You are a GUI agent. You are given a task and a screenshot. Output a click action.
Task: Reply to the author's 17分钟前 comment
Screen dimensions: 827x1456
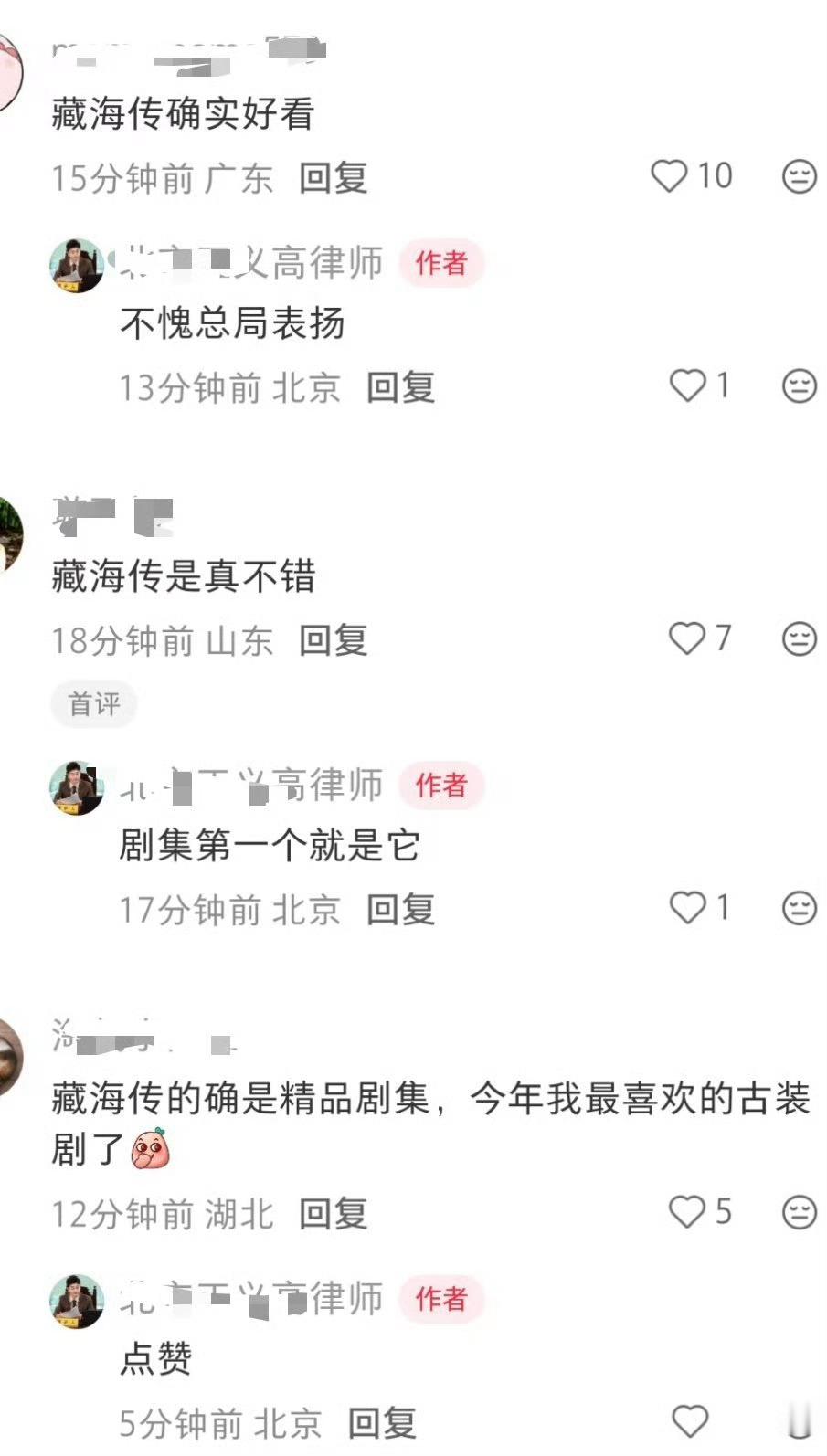click(400, 909)
